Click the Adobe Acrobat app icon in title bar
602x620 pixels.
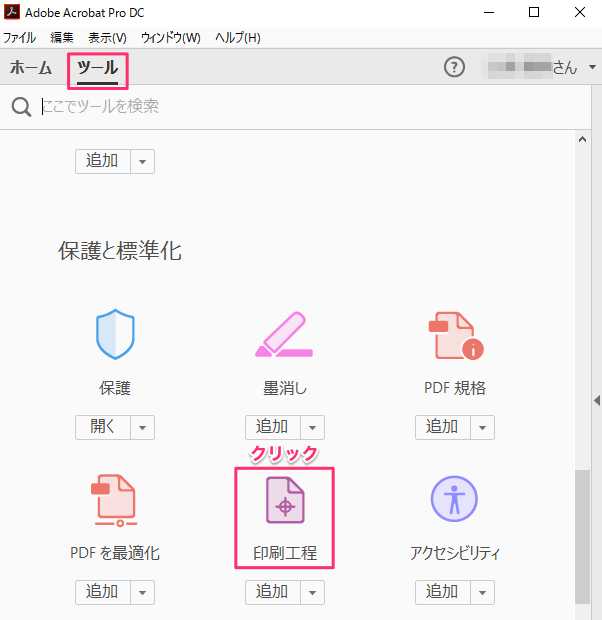pos(11,12)
